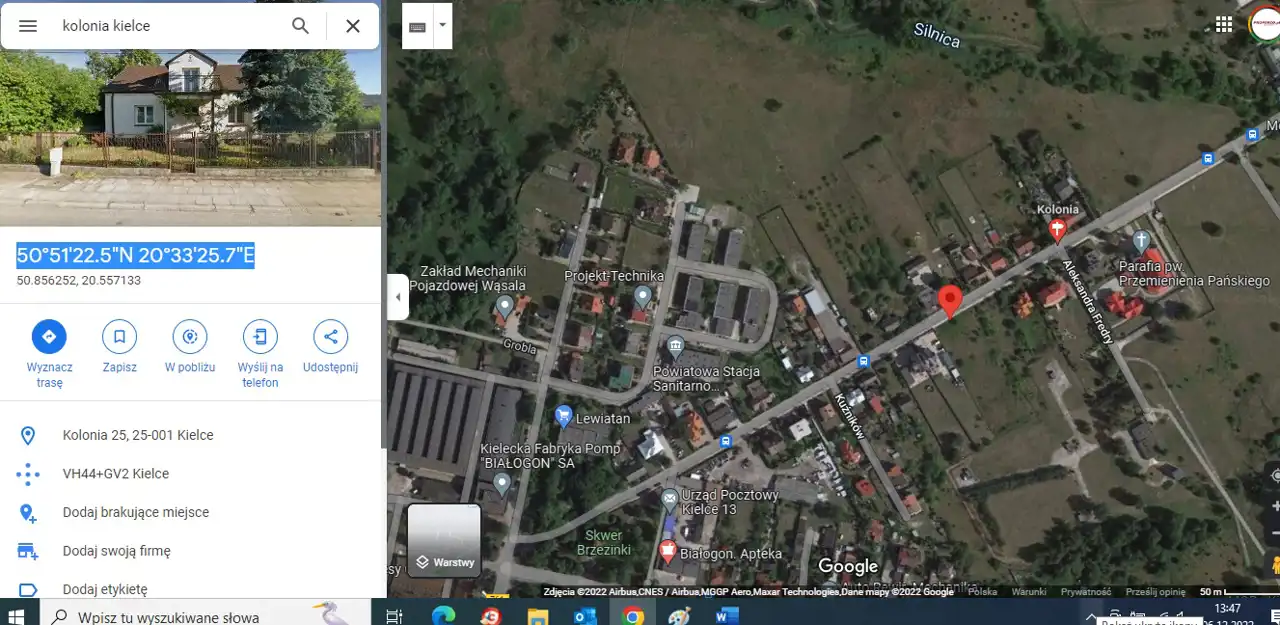The width and height of the screenshot is (1280, 625).
Task: Open input tools dropdown arrow
Action: pyautogui.click(x=442, y=25)
